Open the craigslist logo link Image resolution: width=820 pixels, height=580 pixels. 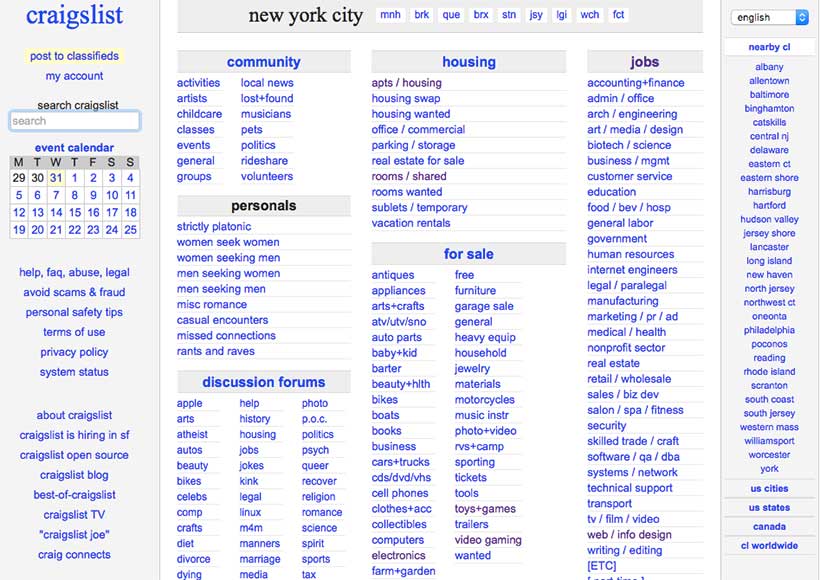tap(74, 15)
